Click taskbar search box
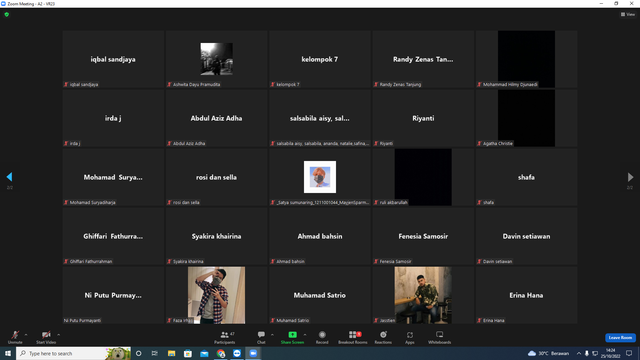 [73, 353]
